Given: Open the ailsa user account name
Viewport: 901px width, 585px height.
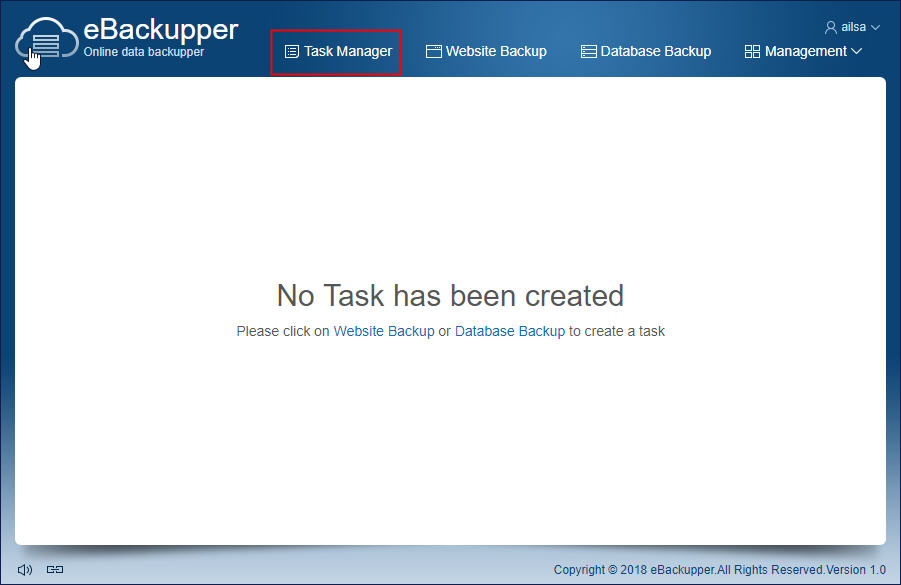Looking at the screenshot, I should pos(853,27).
